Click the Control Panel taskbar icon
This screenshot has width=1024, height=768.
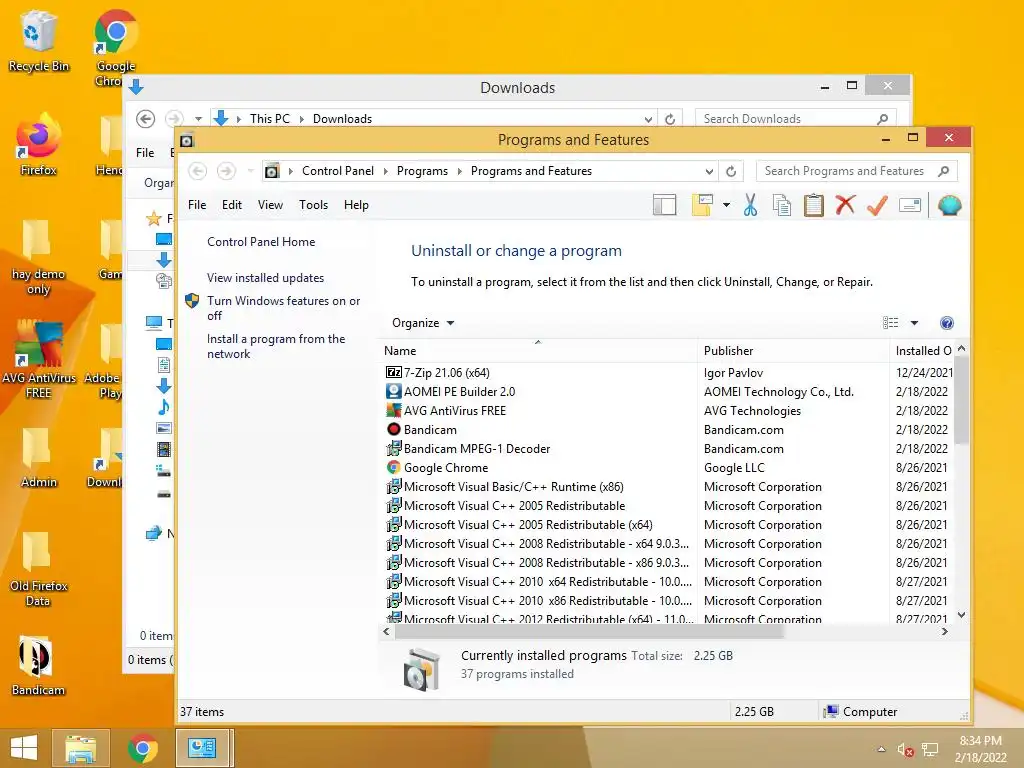(x=202, y=748)
